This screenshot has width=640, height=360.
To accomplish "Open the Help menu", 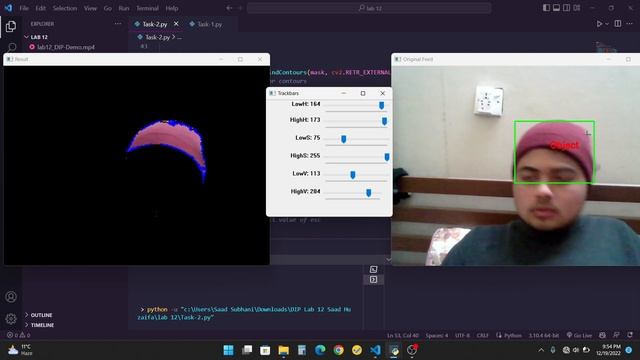I will 172,8.
